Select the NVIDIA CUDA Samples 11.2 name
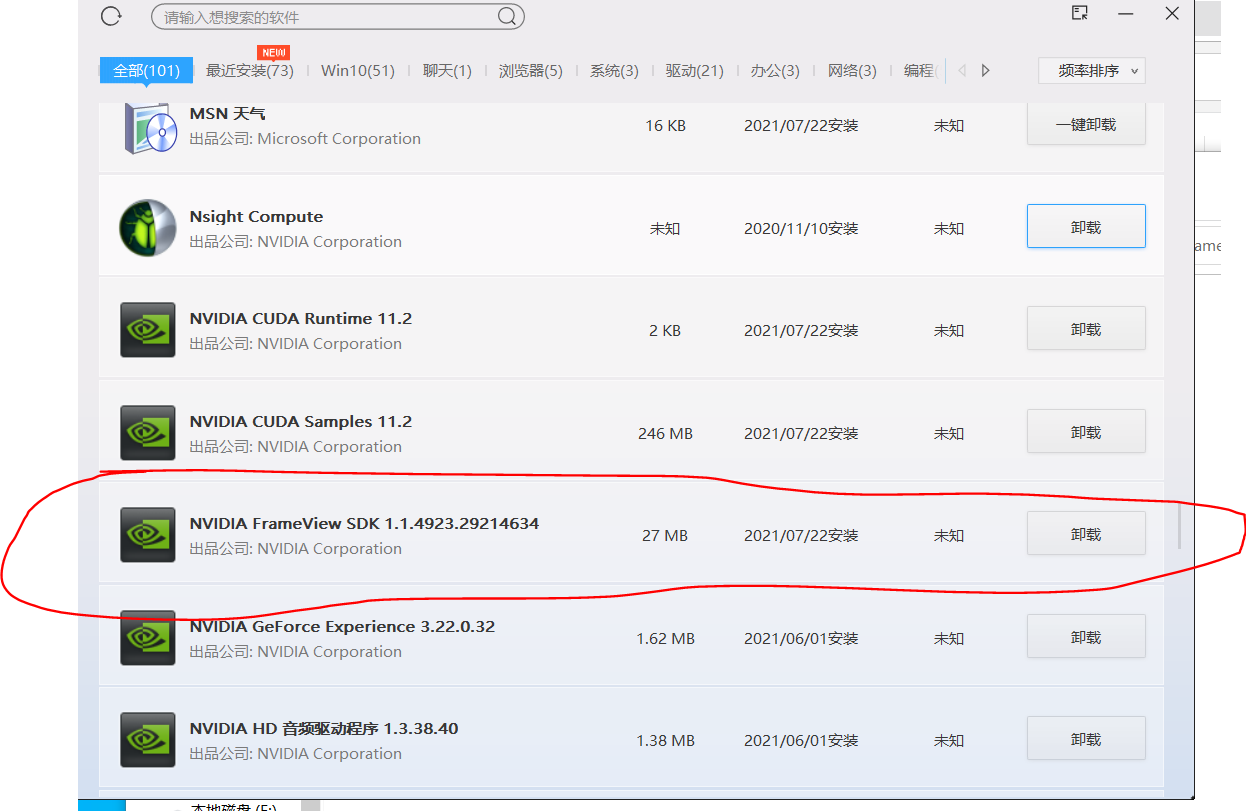The height and width of the screenshot is (811, 1246). click(x=301, y=422)
